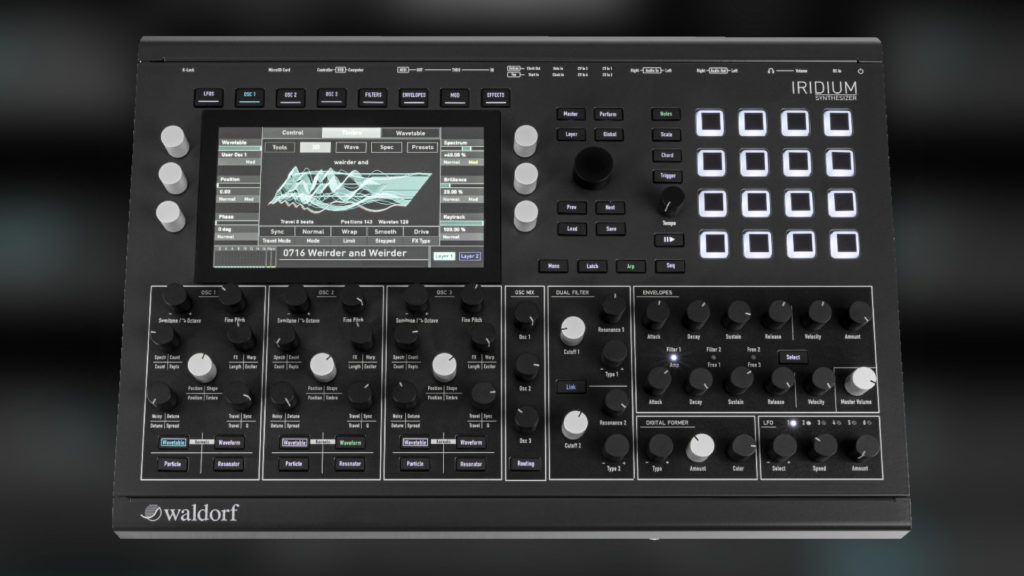The height and width of the screenshot is (576, 1024).
Task: Select Particle mode in OSC 1
Action: 172,464
